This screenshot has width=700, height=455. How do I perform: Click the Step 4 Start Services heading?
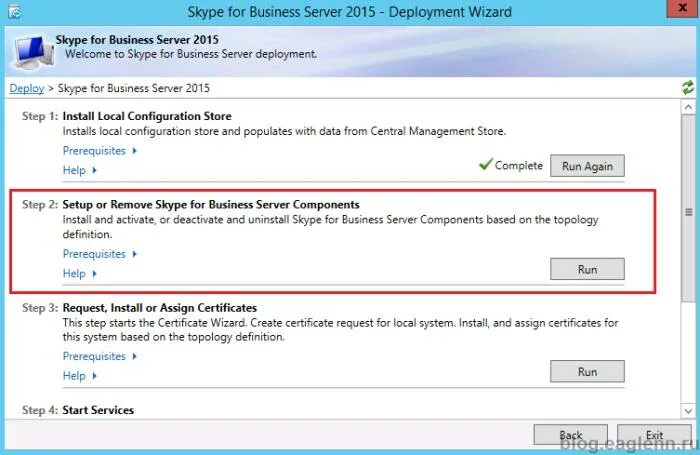pos(98,410)
